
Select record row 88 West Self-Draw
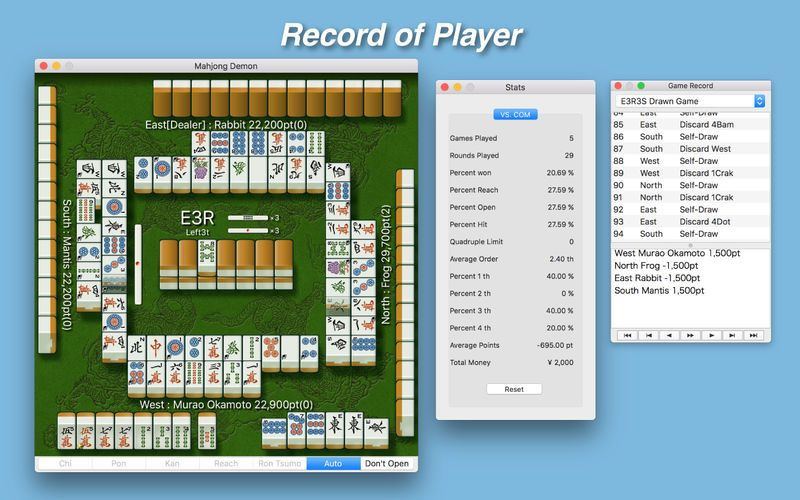click(x=690, y=161)
